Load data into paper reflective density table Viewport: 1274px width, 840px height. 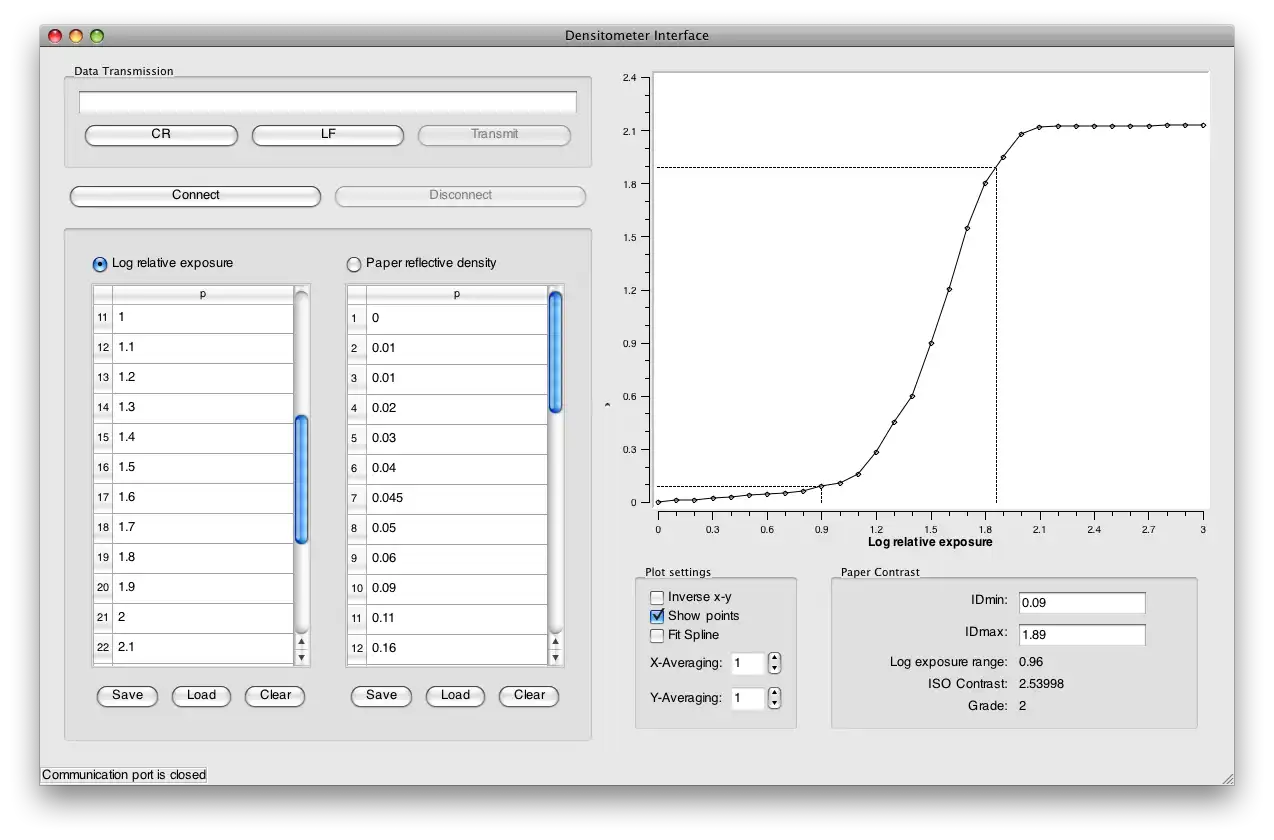[x=455, y=696]
